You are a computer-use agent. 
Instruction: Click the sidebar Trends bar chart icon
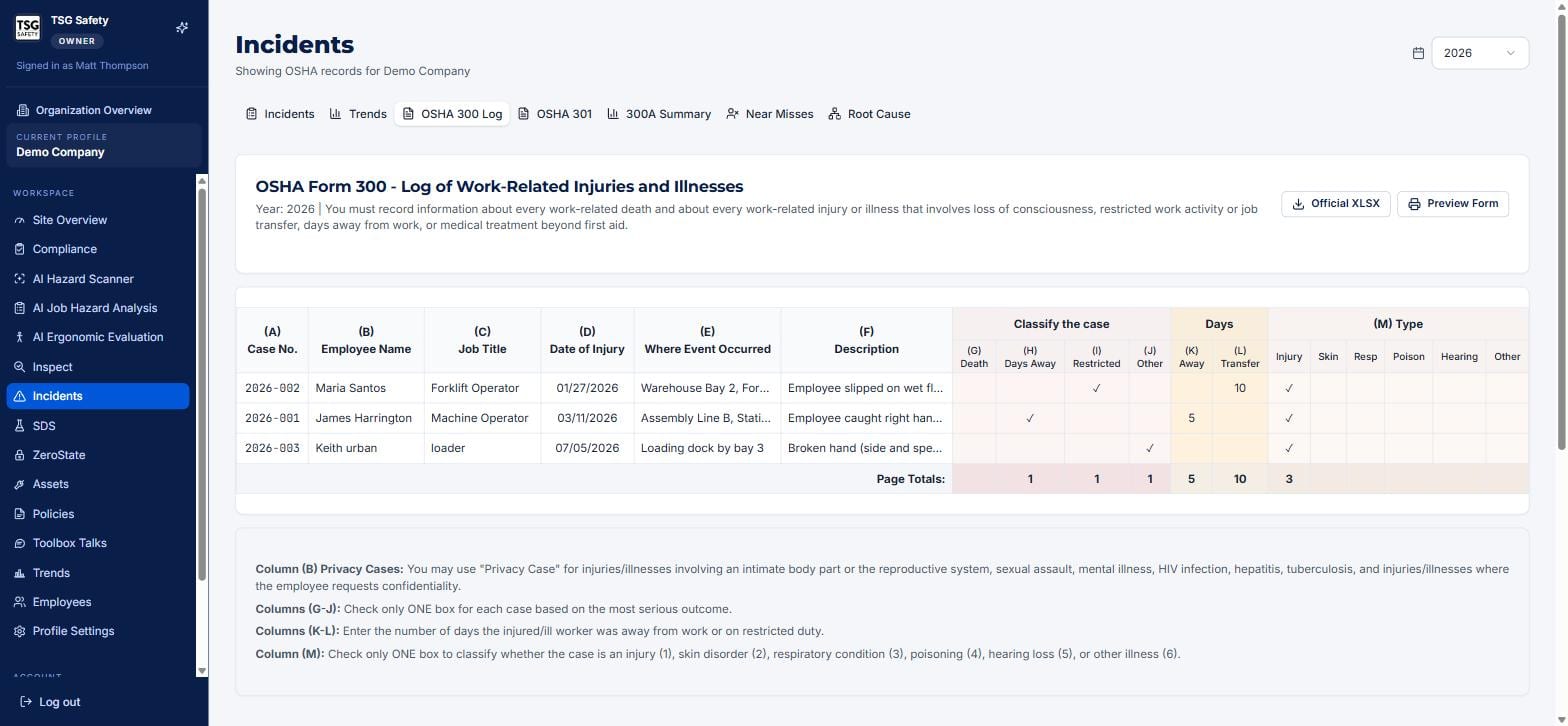click(19, 573)
